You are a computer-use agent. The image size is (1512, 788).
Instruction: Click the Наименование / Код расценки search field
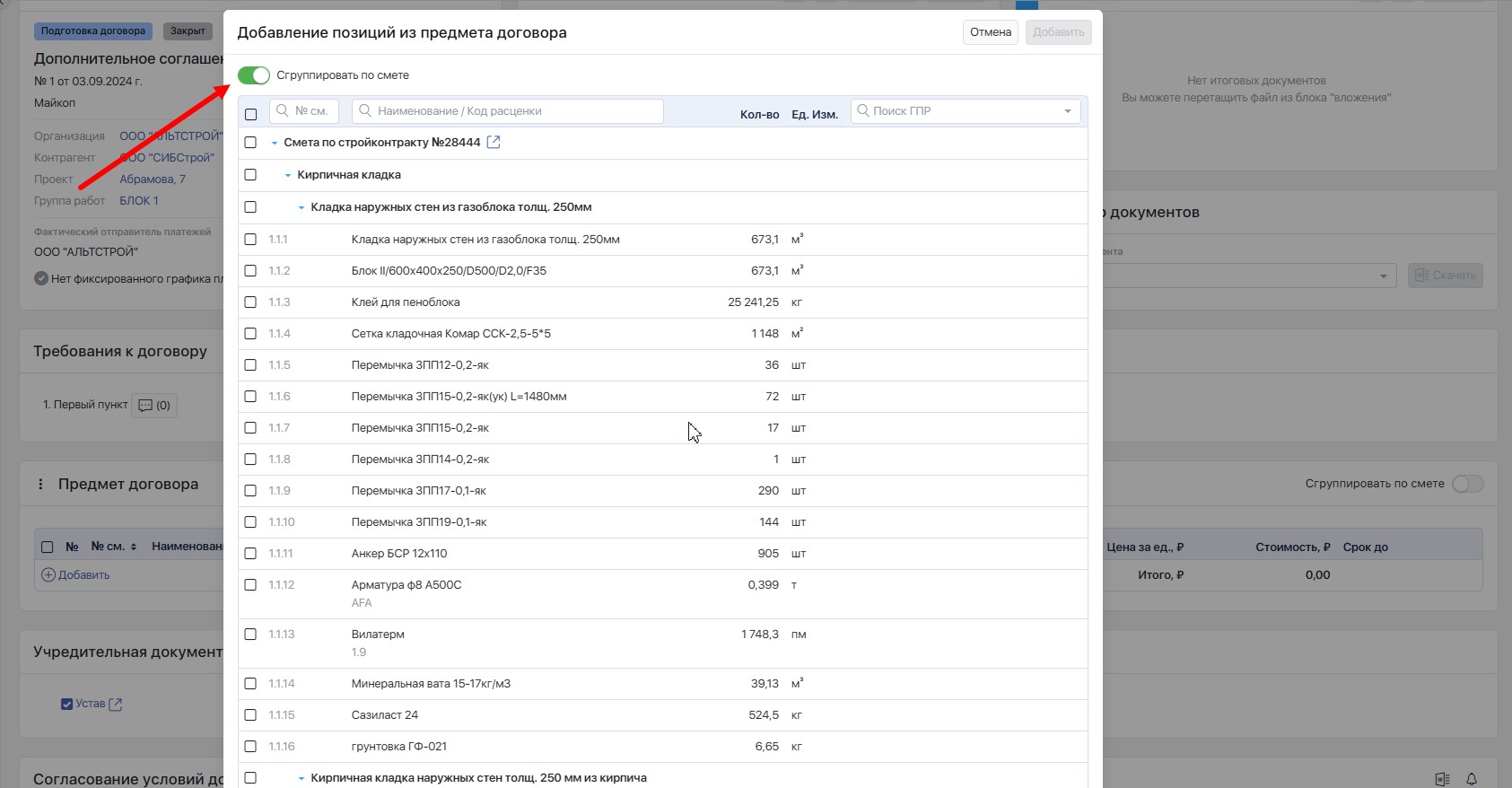[509, 111]
